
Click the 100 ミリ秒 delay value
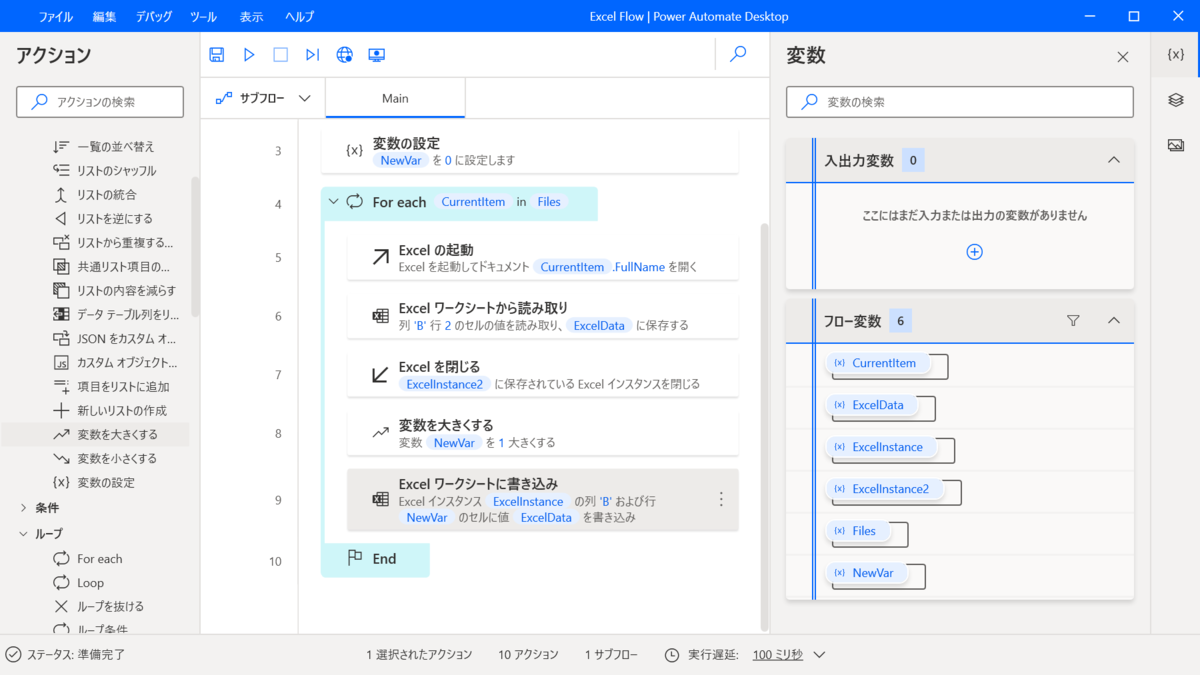coord(777,655)
